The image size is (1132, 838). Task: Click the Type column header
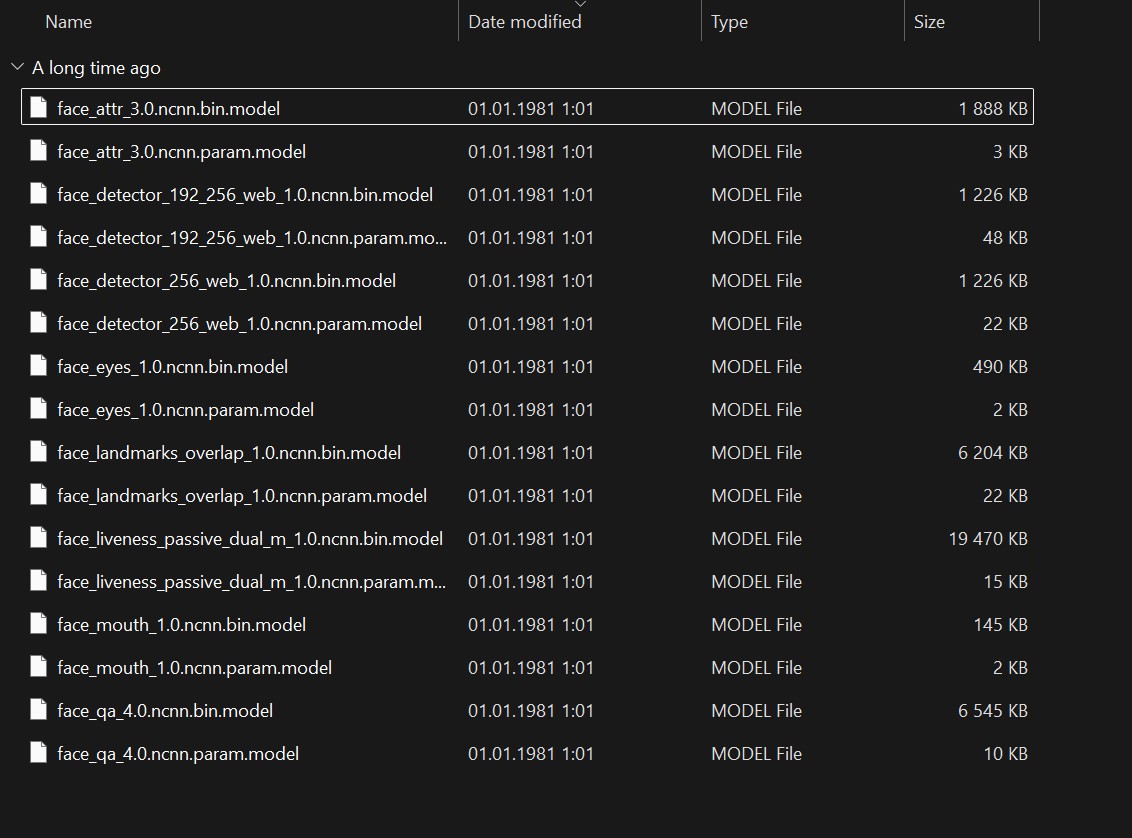coord(729,21)
